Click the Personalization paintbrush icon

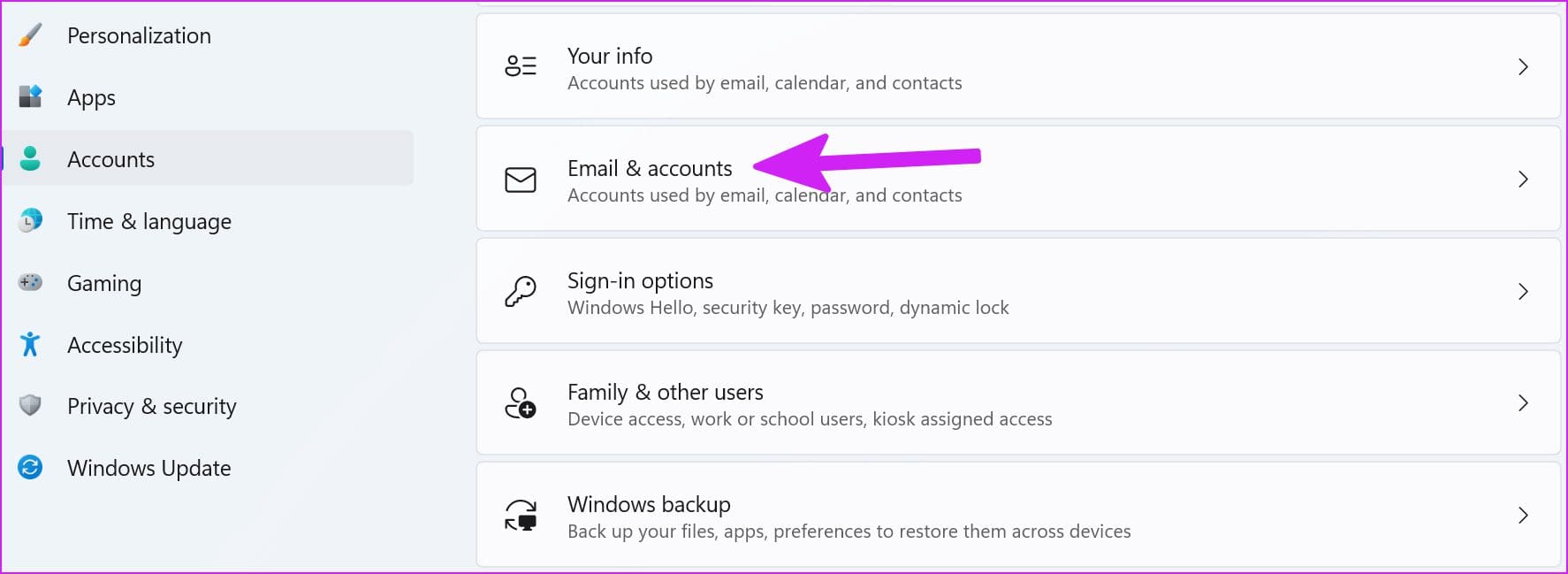point(30,35)
